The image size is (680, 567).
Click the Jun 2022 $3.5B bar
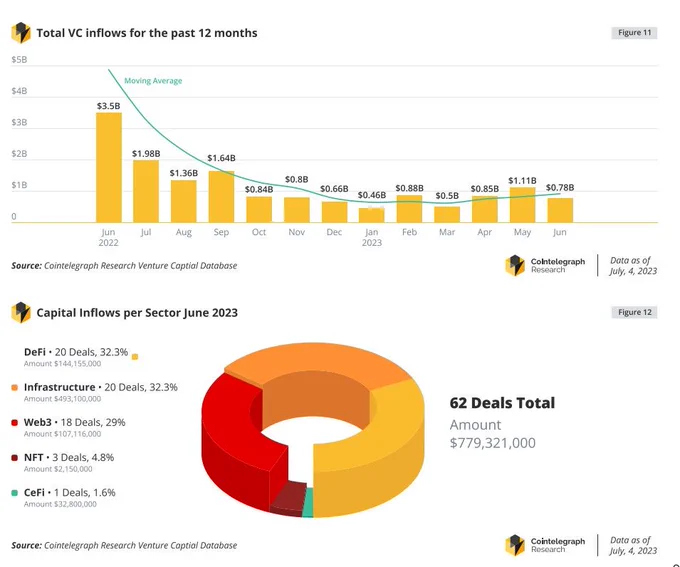click(x=108, y=167)
